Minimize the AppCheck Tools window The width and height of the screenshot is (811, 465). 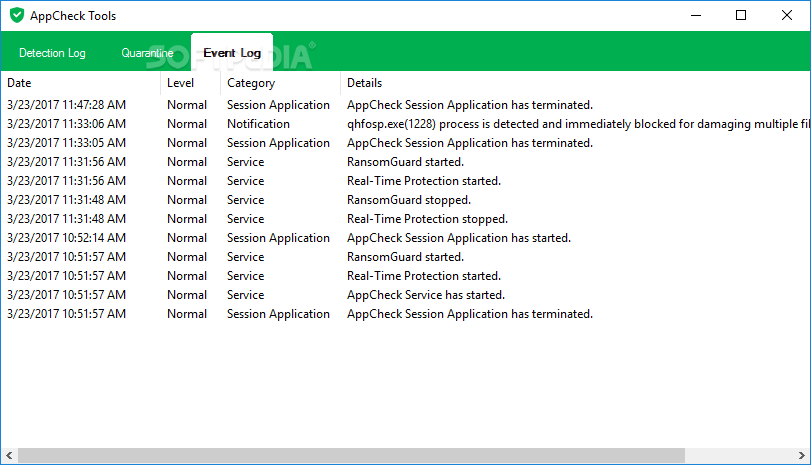696,16
